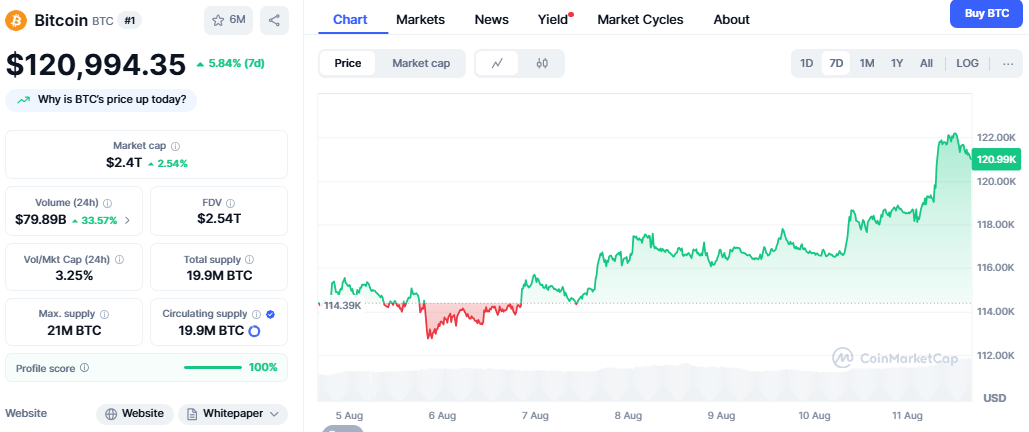Click the circulating supply progress ring icon
The height and width of the screenshot is (432, 1029).
click(254, 331)
